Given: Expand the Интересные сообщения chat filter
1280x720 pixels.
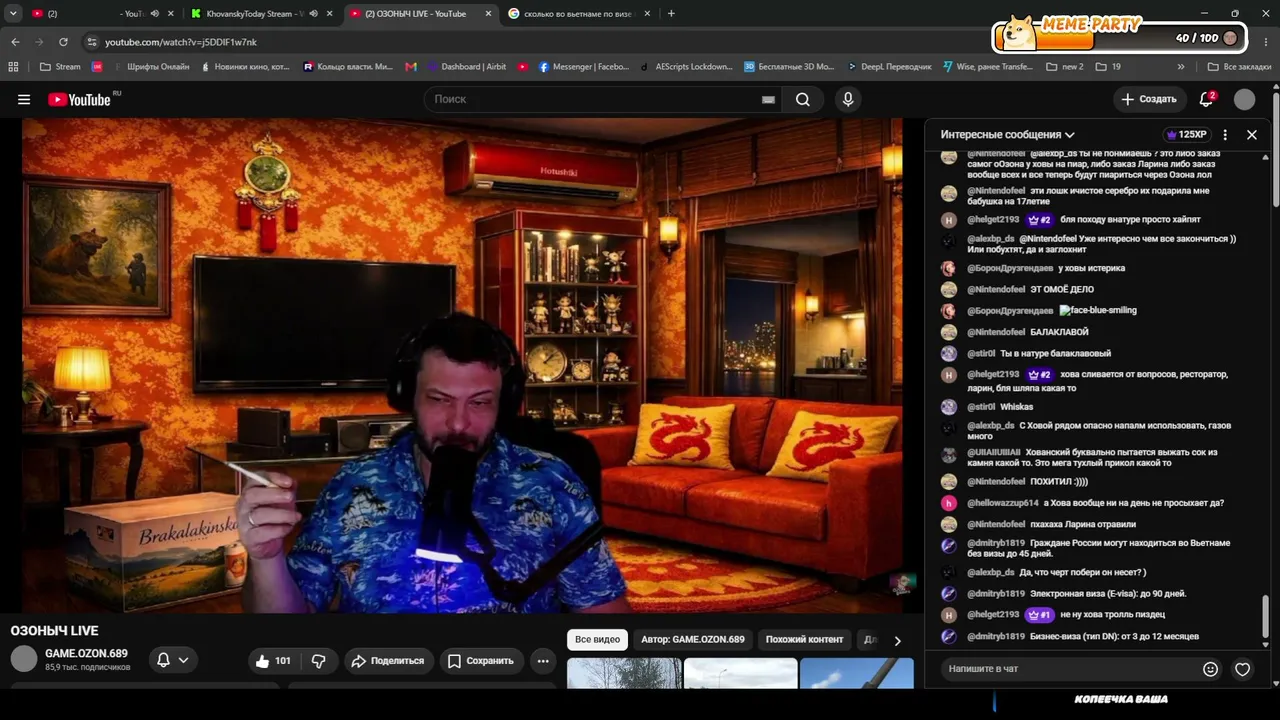Looking at the screenshot, I should click(1007, 134).
